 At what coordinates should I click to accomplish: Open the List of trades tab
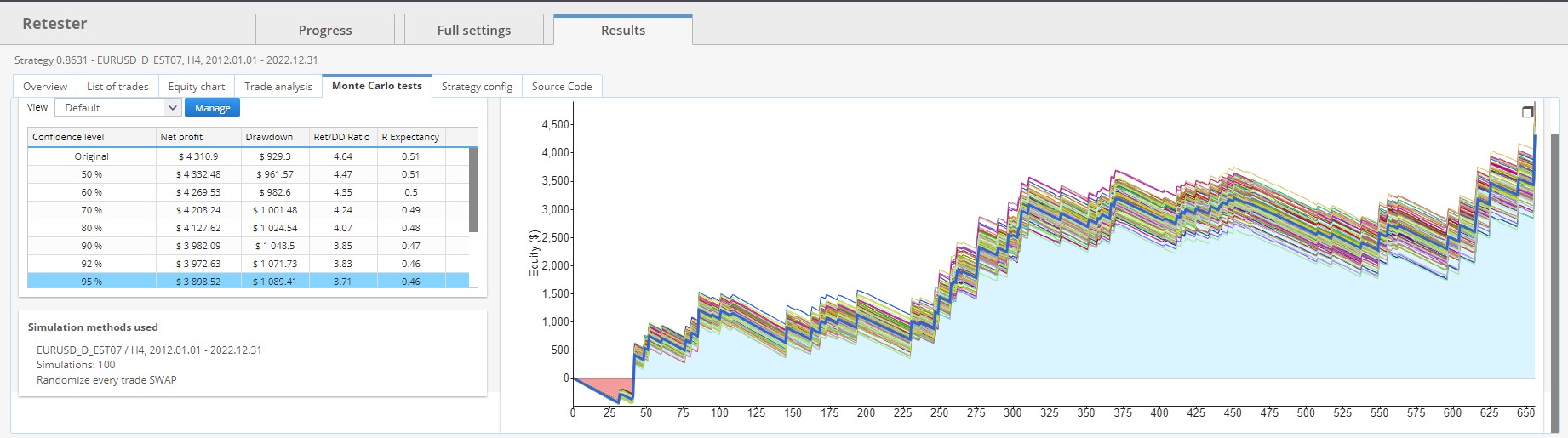pos(117,86)
